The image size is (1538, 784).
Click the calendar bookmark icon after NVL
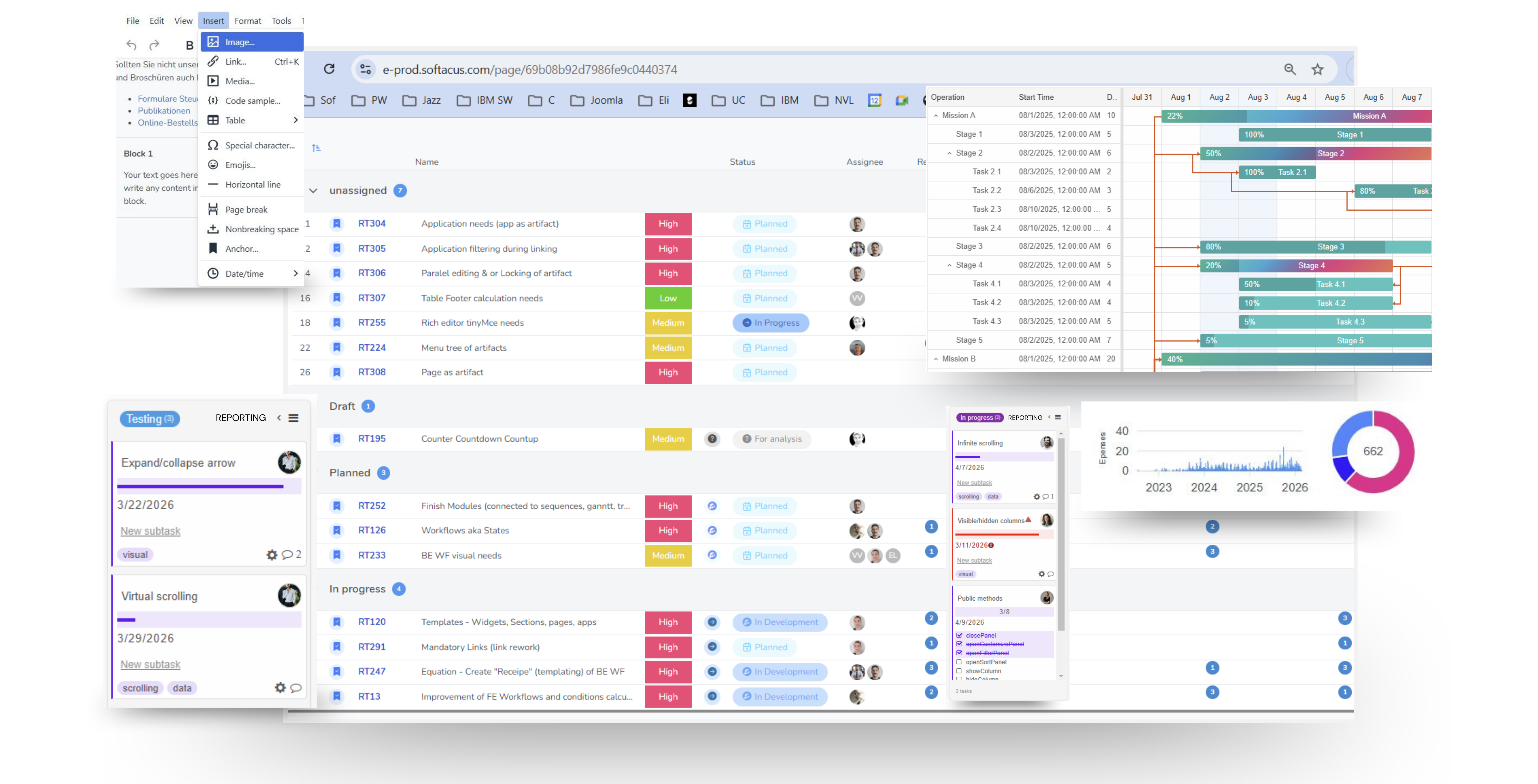pyautogui.click(x=874, y=100)
